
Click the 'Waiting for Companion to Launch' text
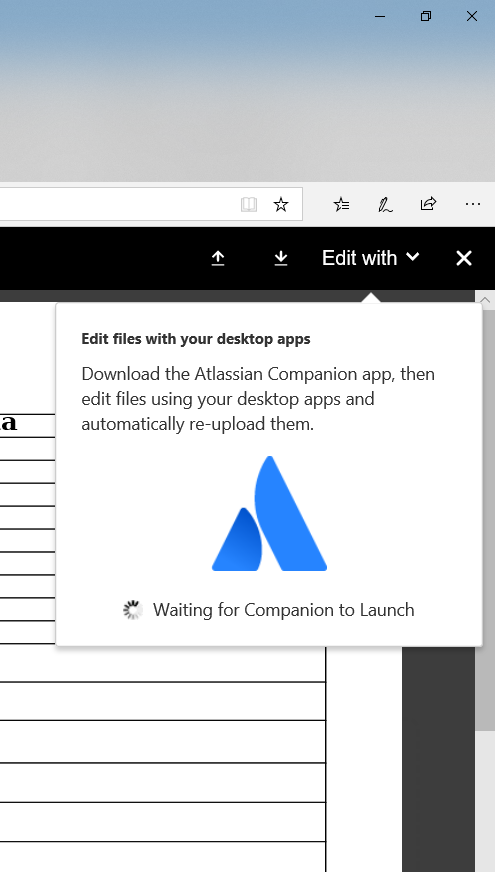tap(284, 610)
